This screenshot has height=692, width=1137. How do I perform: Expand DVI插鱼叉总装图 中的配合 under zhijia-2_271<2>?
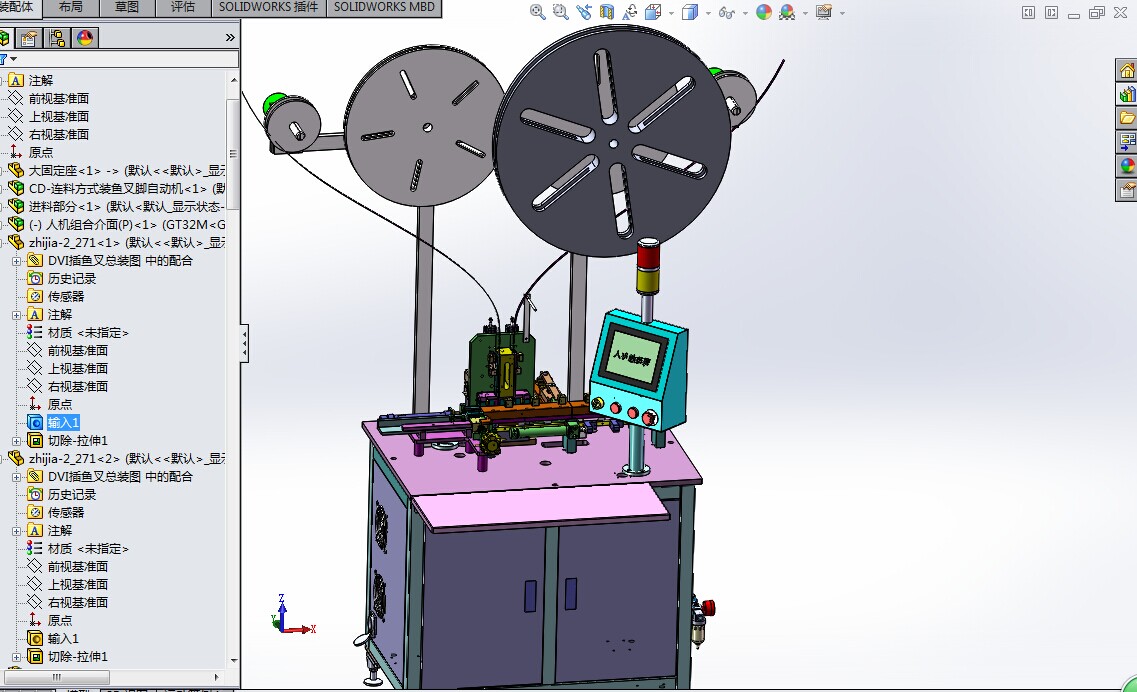click(x=16, y=477)
